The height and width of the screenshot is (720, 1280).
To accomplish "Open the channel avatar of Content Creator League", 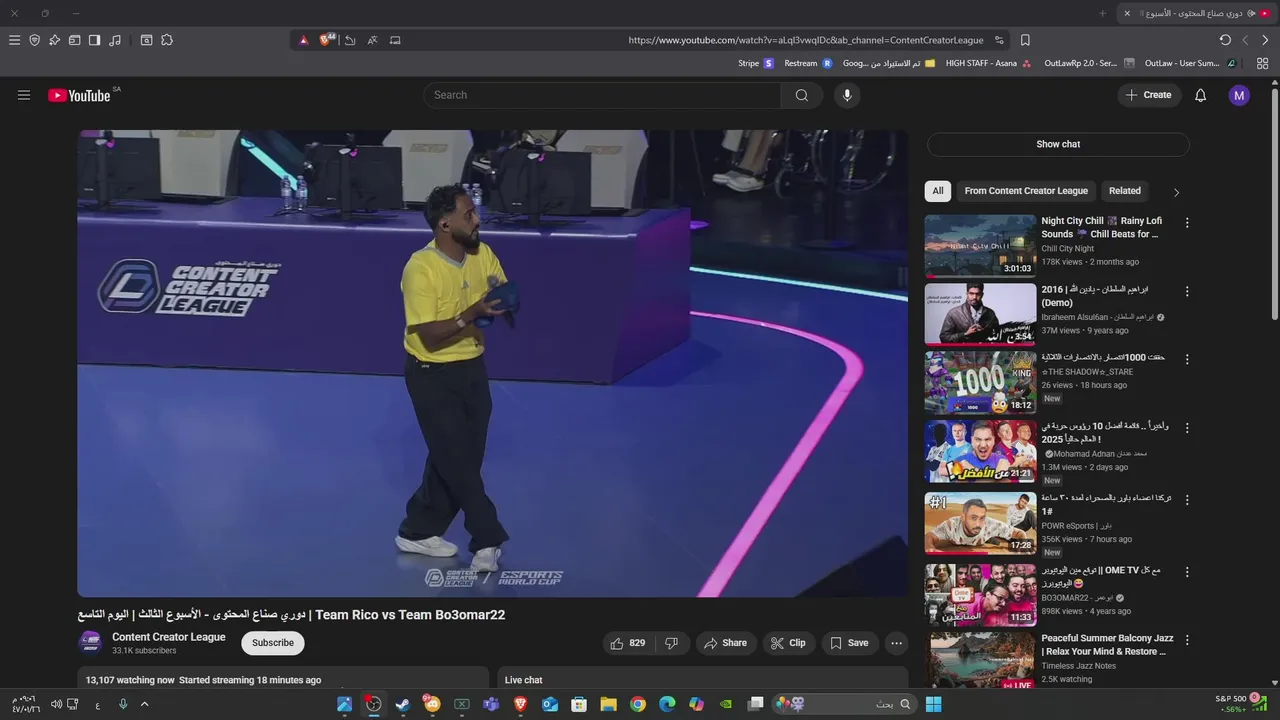I will (90, 642).
